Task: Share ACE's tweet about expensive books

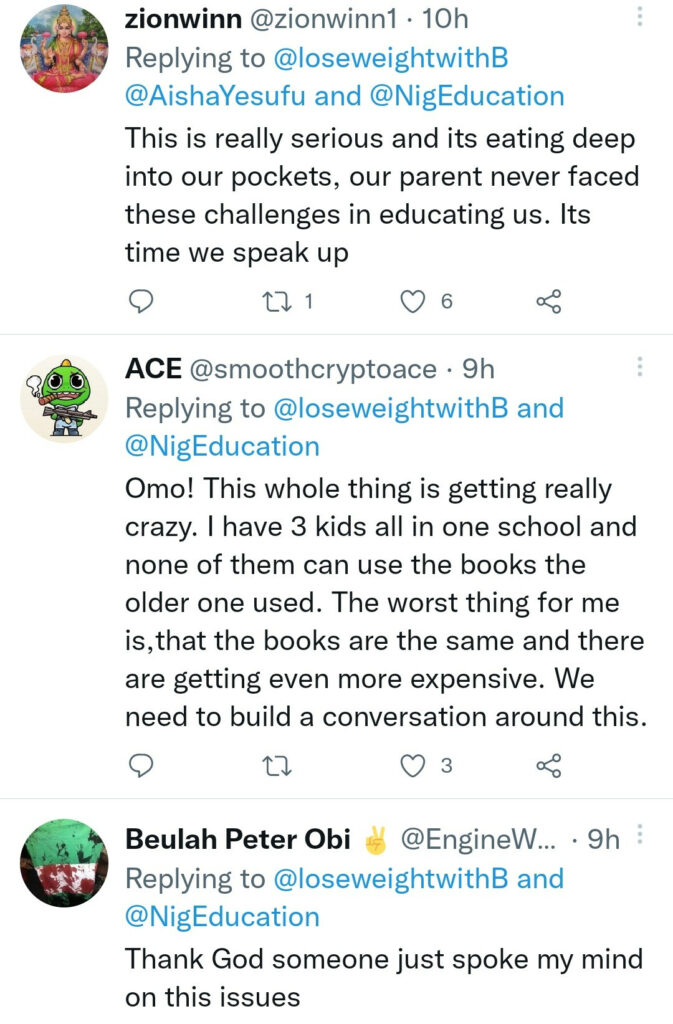Action: [x=549, y=766]
